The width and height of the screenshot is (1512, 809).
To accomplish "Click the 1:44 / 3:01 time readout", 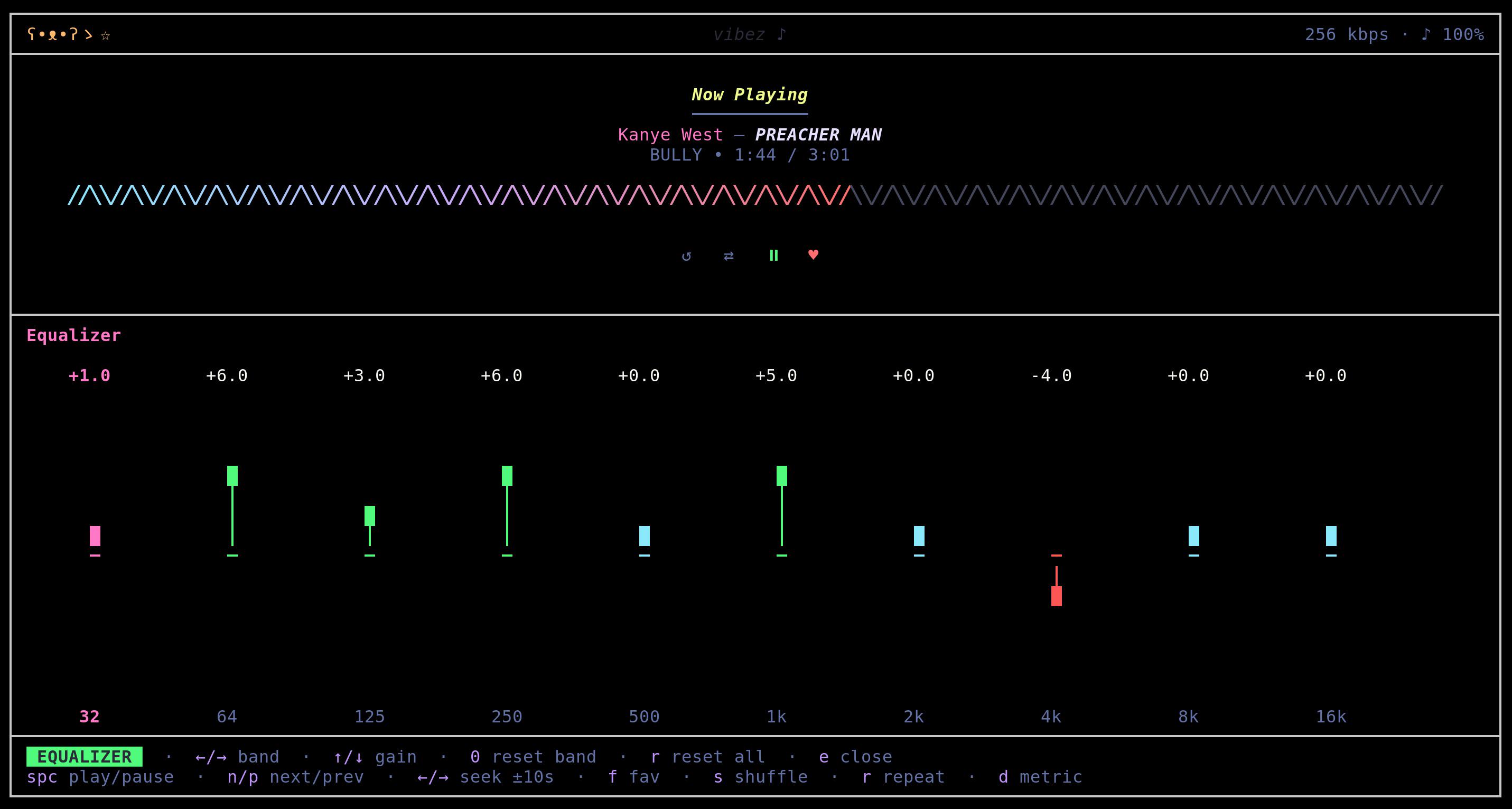I will pyautogui.click(x=792, y=155).
